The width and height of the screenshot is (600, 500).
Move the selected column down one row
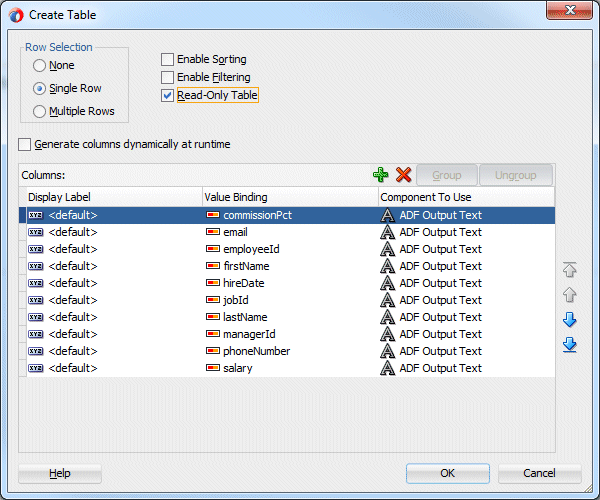point(569,319)
